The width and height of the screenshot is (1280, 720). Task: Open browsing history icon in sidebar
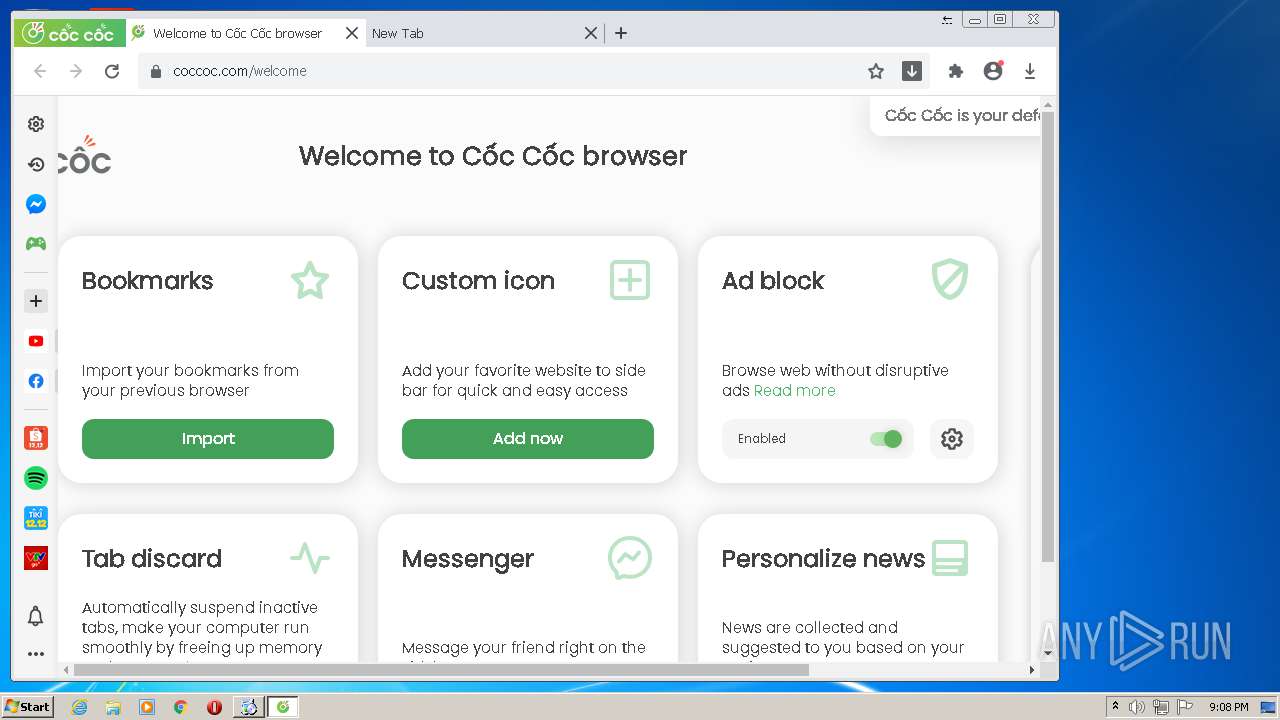pyautogui.click(x=36, y=164)
